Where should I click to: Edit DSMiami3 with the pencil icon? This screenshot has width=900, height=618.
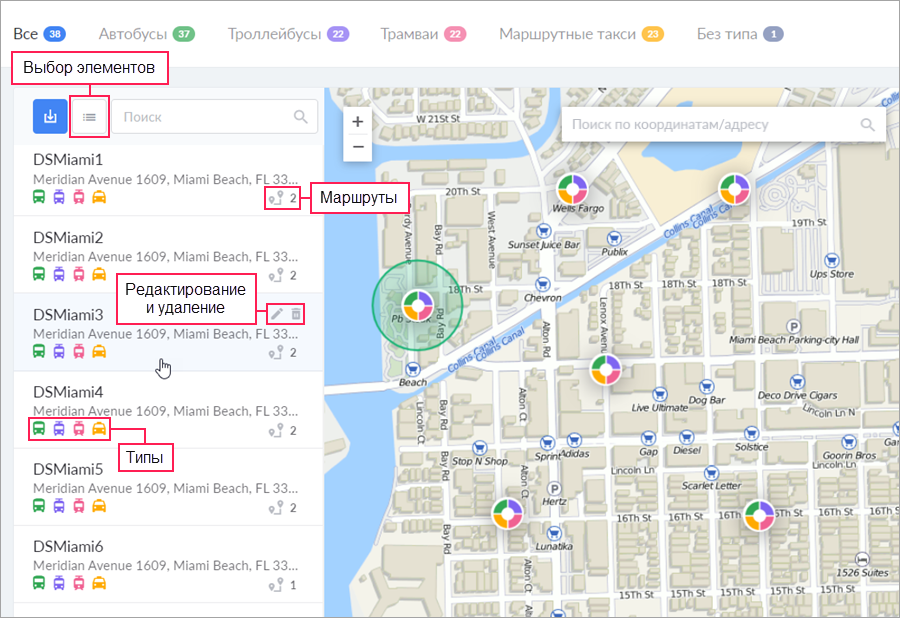(277, 314)
